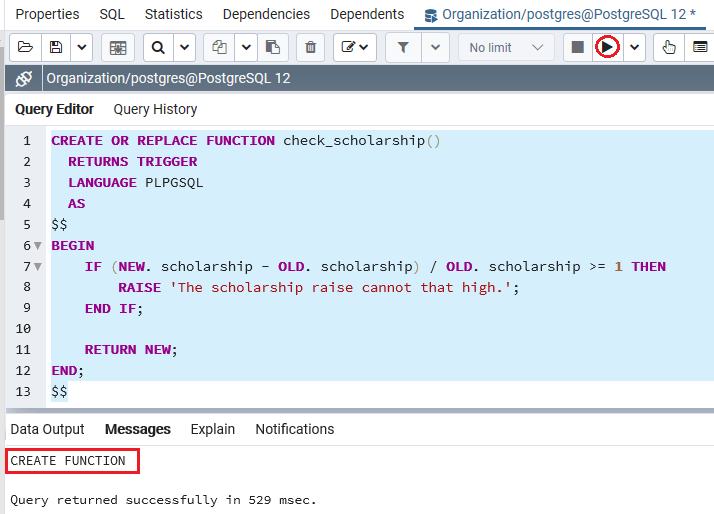Select the Query Editor tab
The width and height of the screenshot is (714, 514).
(54, 109)
